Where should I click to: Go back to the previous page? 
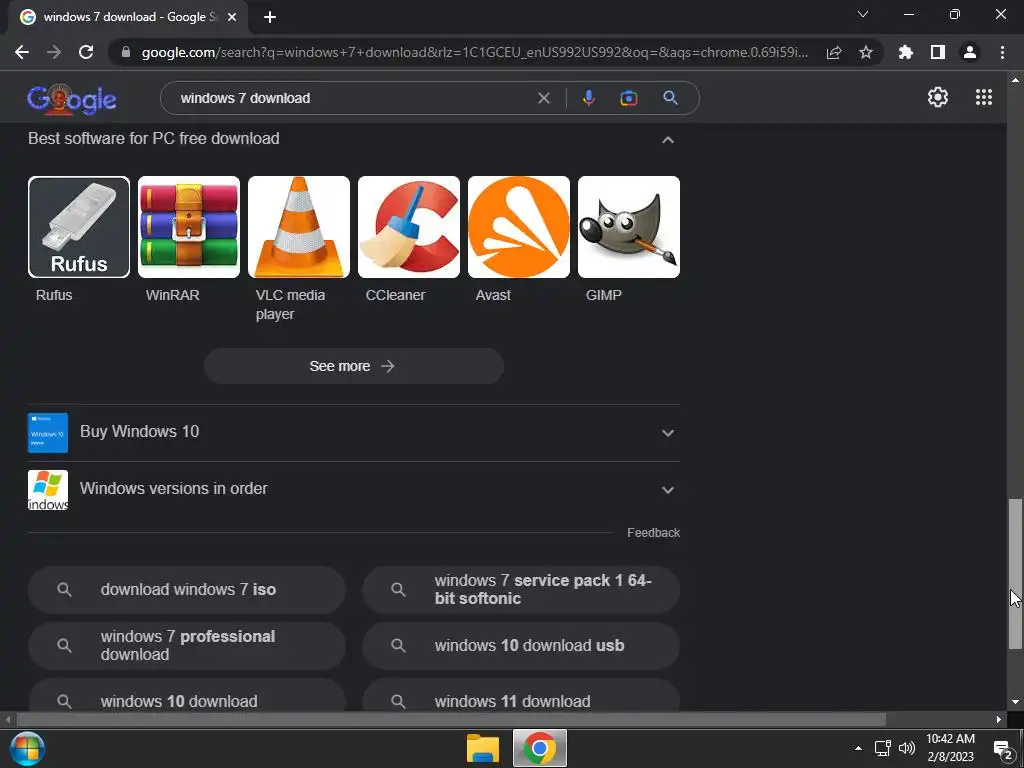[x=22, y=52]
